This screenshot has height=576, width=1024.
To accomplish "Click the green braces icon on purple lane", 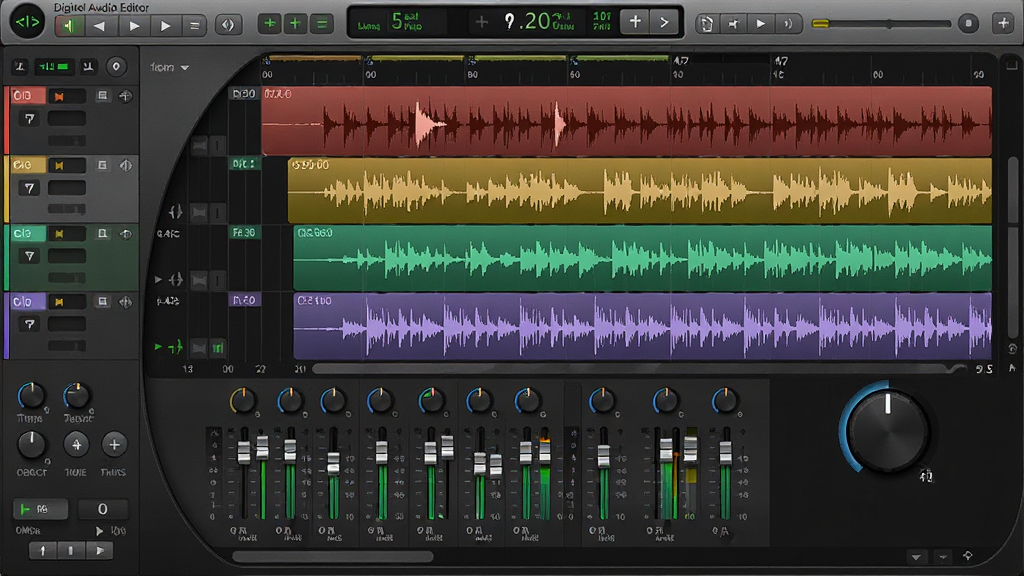I will [175, 347].
